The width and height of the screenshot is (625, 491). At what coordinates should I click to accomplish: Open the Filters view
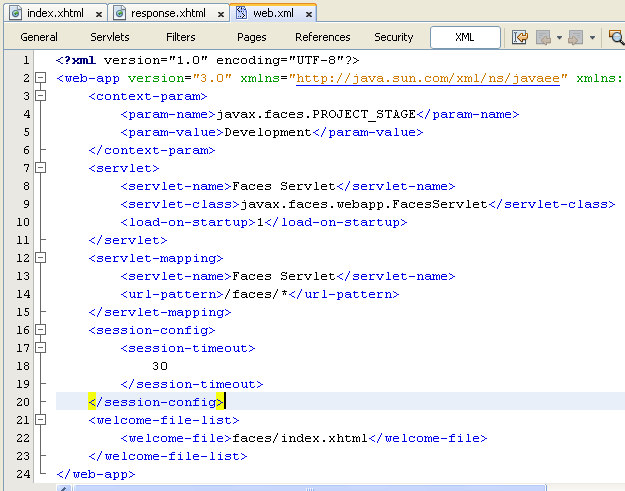click(181, 37)
